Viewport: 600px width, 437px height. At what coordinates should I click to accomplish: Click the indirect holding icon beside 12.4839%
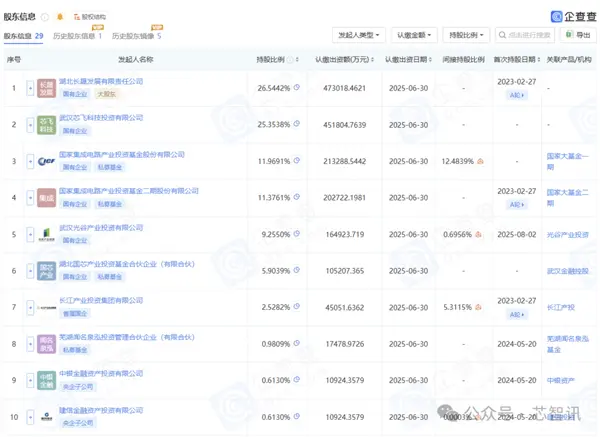480,161
